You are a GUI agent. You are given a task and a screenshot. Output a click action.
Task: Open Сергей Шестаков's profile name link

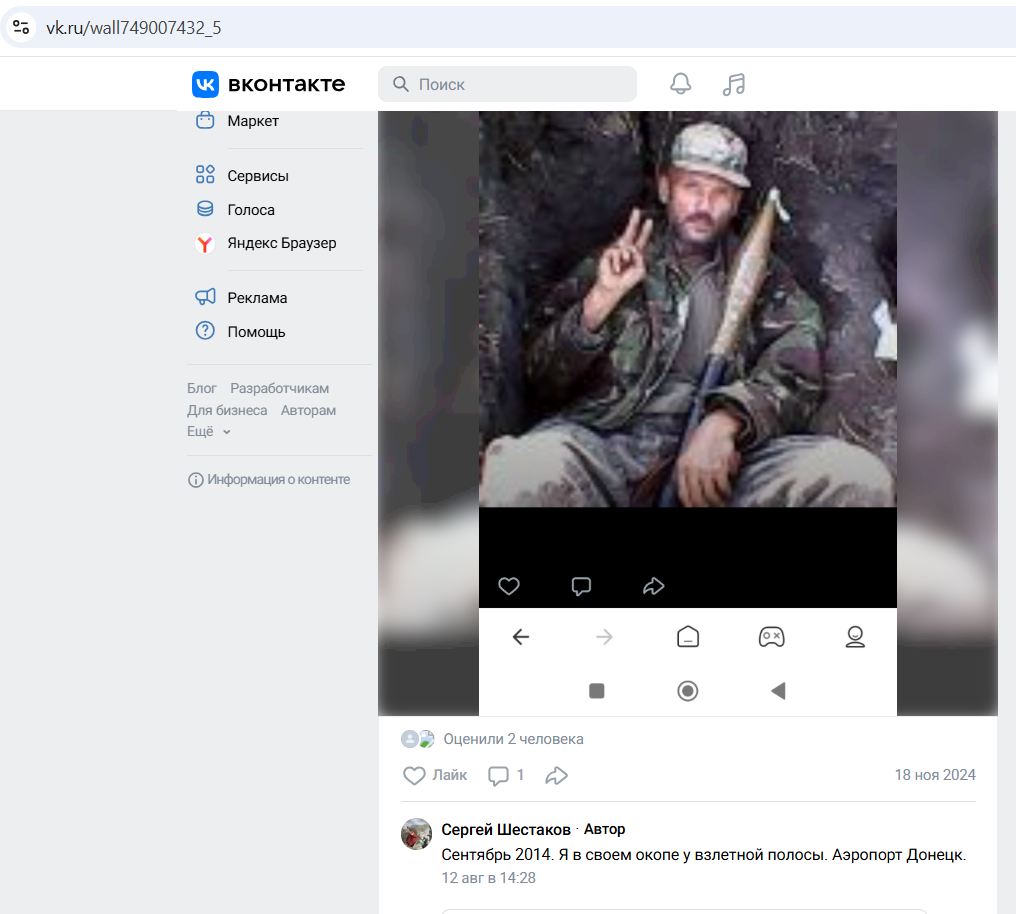click(506, 829)
